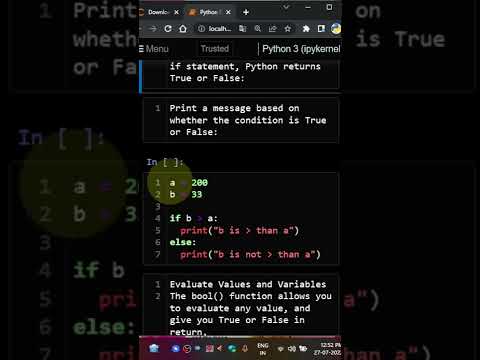The image size is (480, 360).
Task: Click 'The bool() function allows you' text
Action: [250, 296]
